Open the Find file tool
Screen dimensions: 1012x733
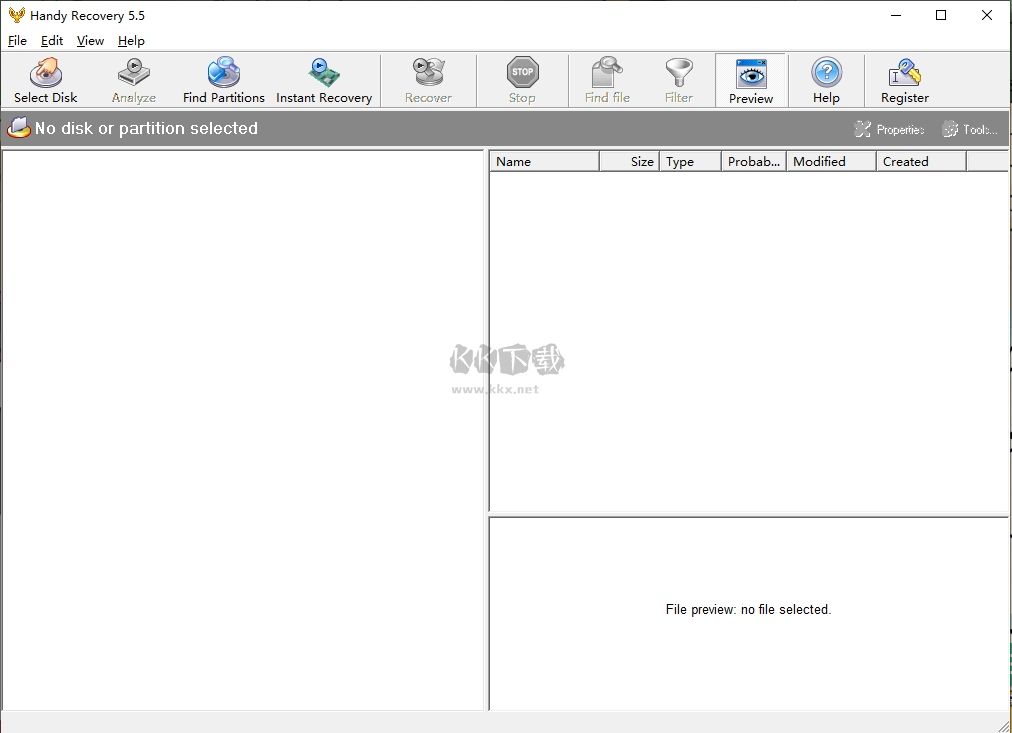tap(607, 81)
